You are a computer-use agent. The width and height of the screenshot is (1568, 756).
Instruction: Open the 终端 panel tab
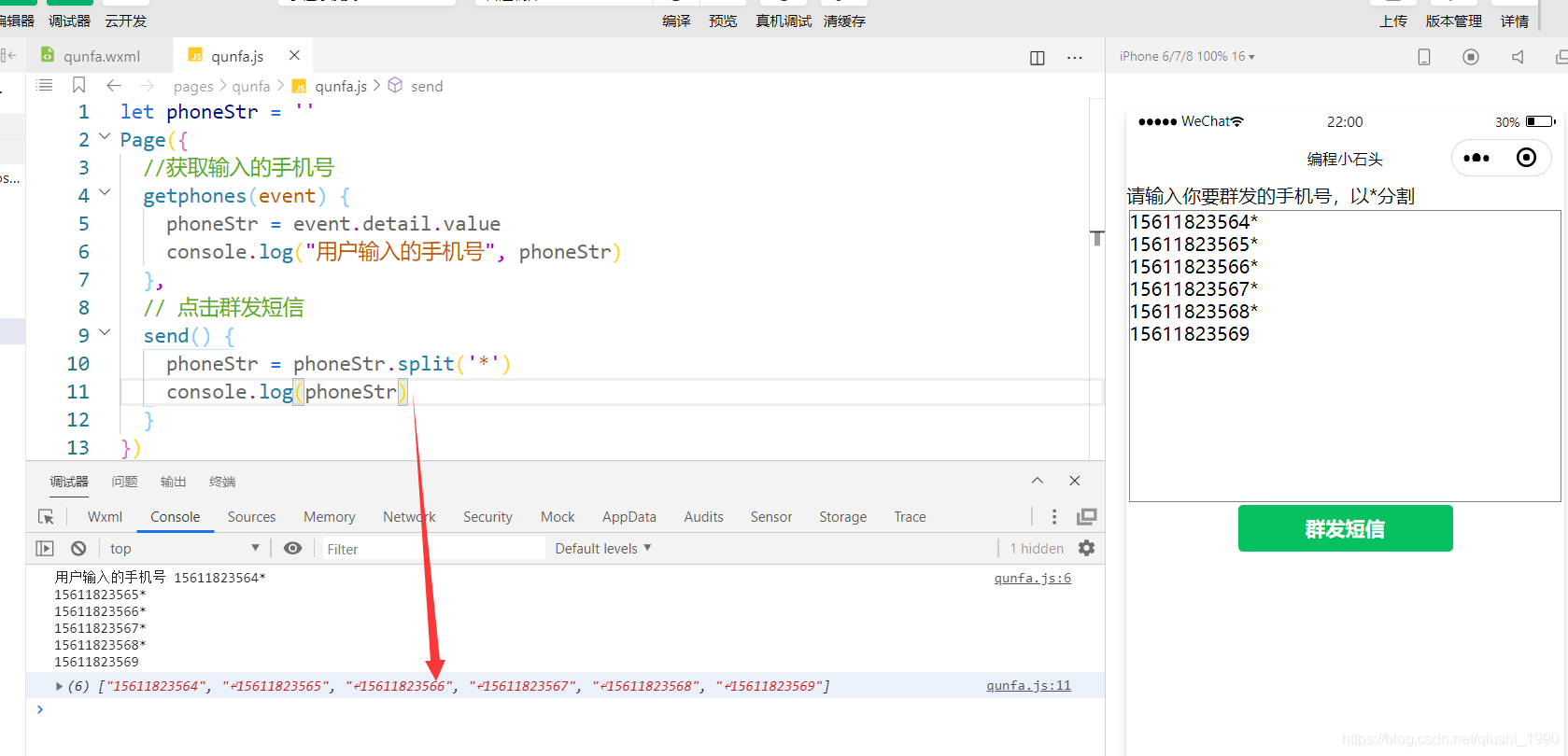click(222, 482)
